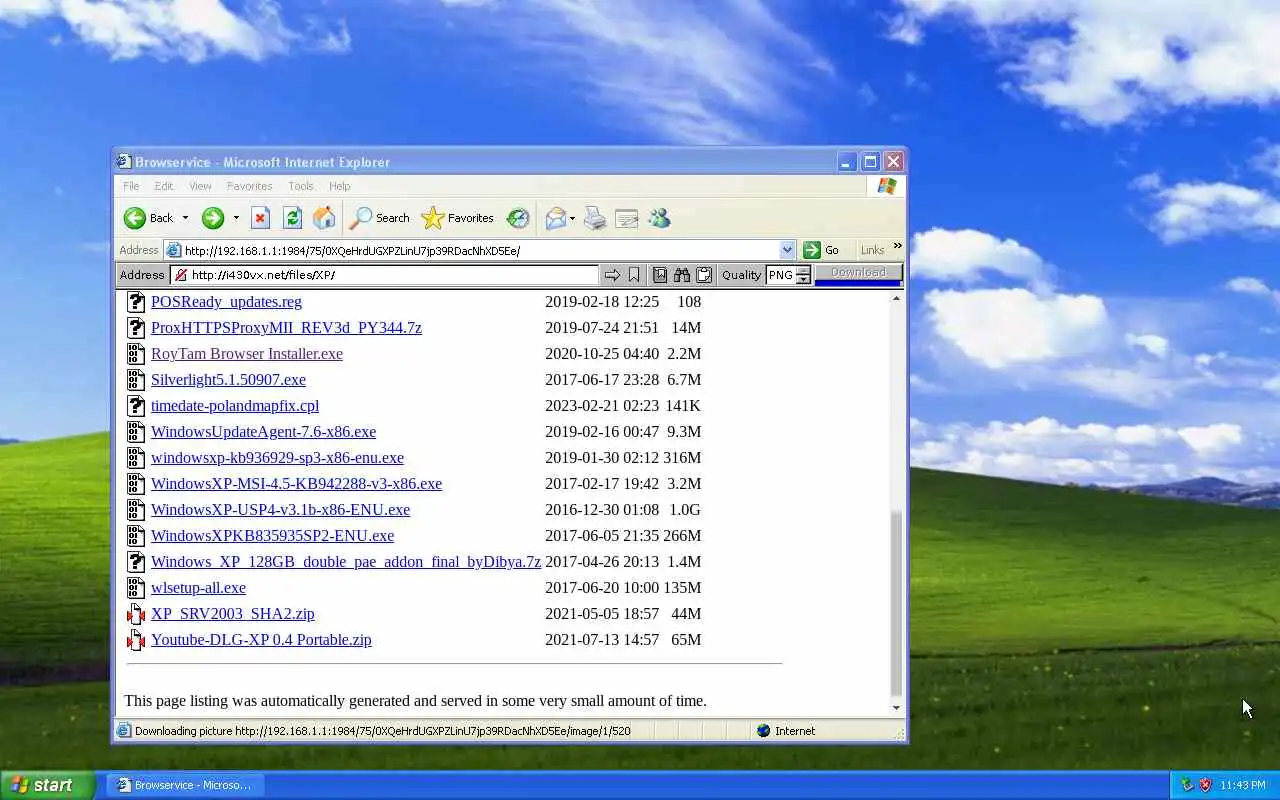This screenshot has height=800, width=1280.
Task: Open the WindowsXPKB835935SP2-ENU.exe link
Action: click(272, 535)
